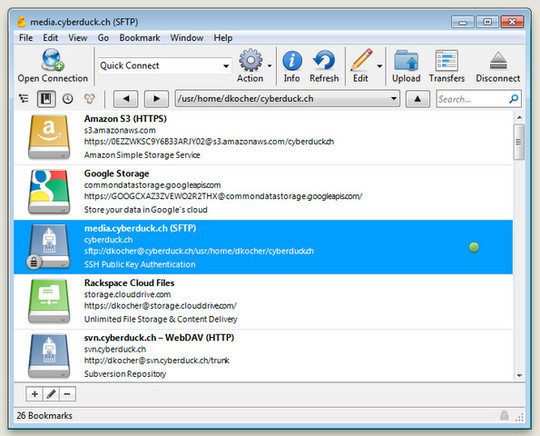540x436 pixels.
Task: Click the Edit pencil toolbar icon
Action: click(x=361, y=60)
